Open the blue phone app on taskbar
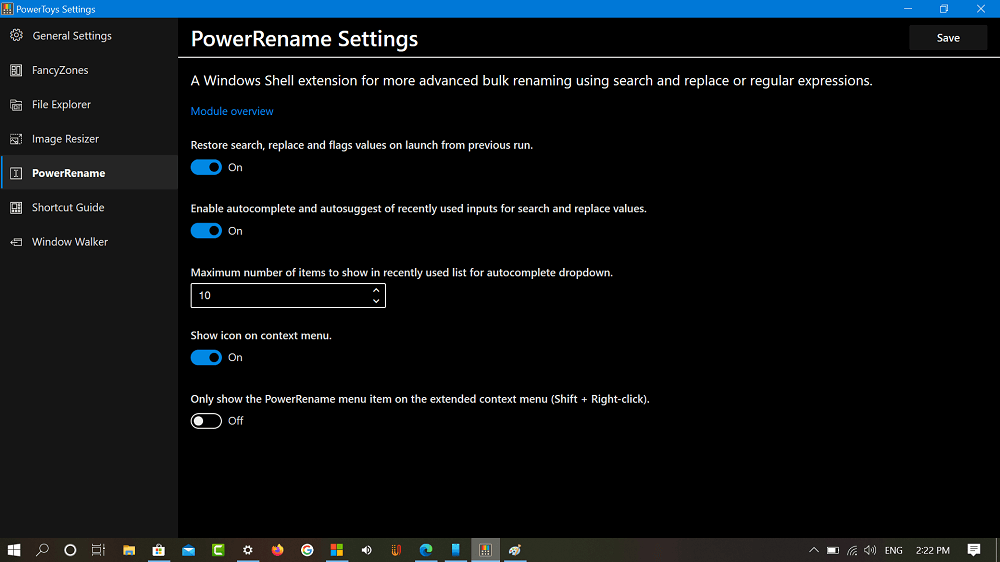The width and height of the screenshot is (1000, 562). 455,550
